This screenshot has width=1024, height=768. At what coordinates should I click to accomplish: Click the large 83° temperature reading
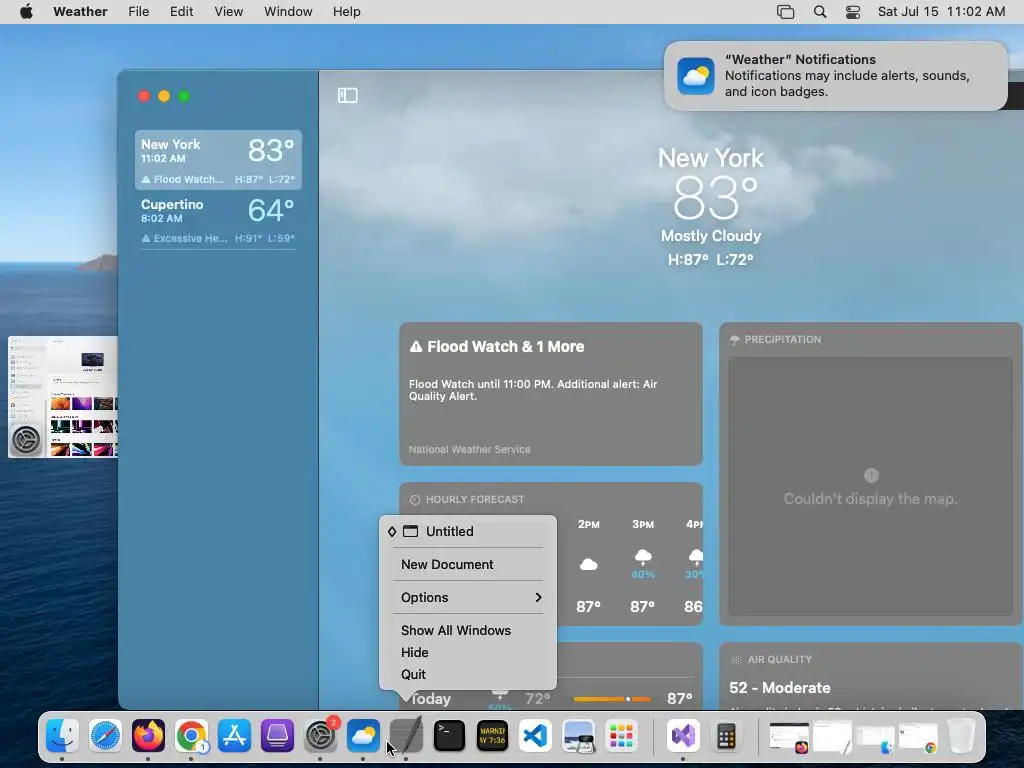tap(714, 198)
